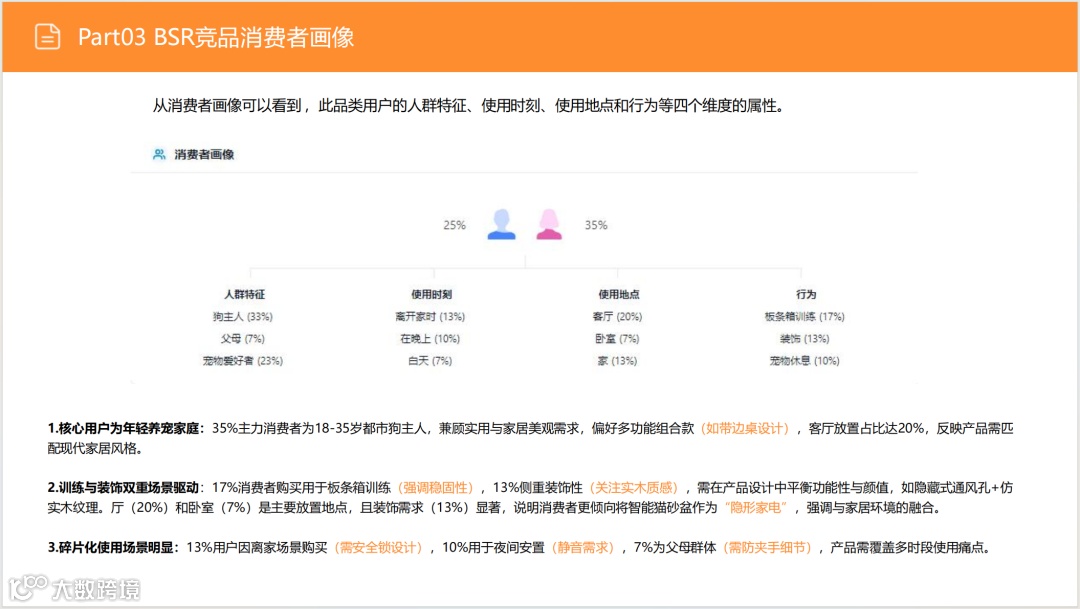Click the orange text (强调稳固性)
The image size is (1080, 609).
436,488
